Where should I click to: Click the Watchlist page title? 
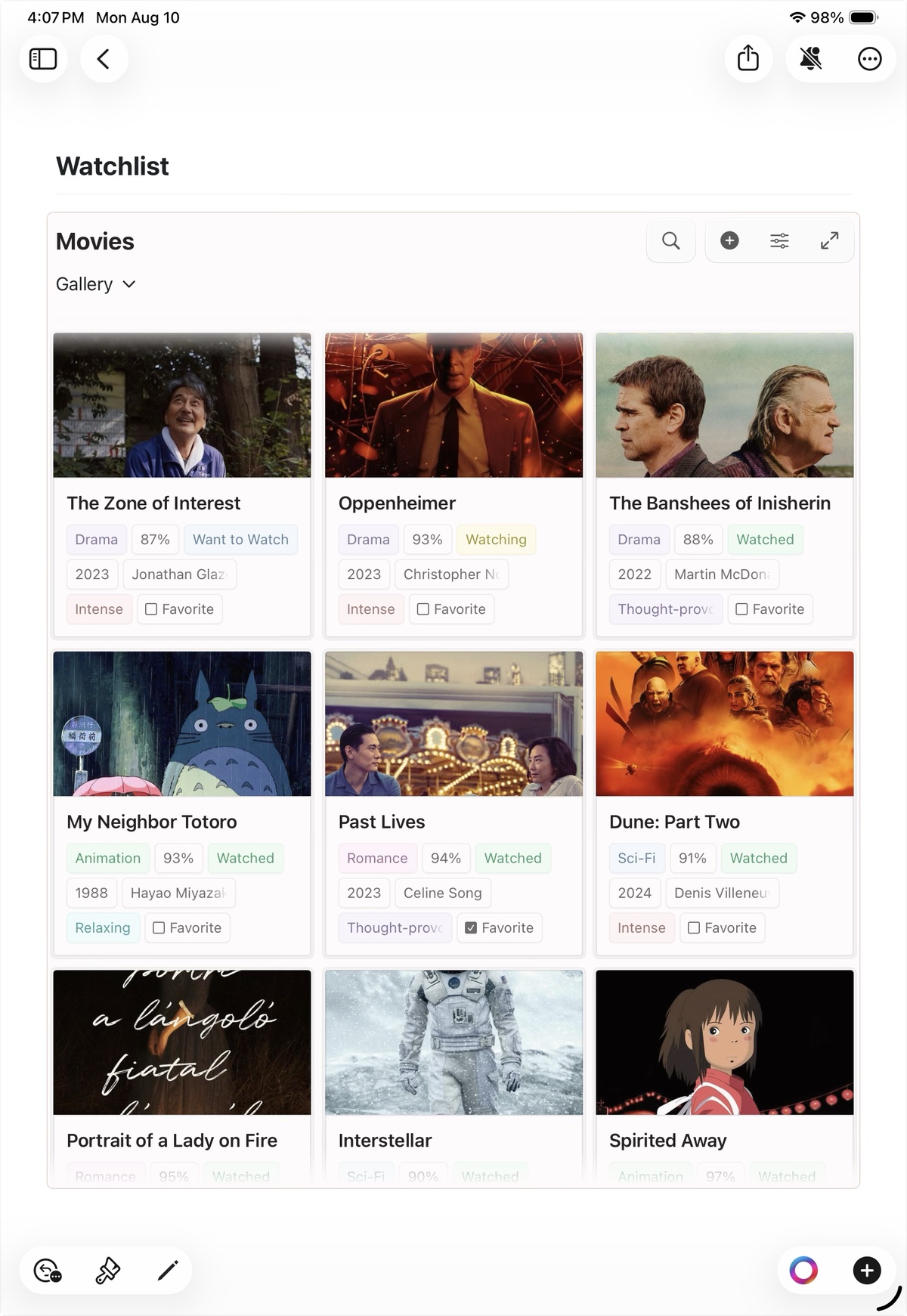coord(113,166)
